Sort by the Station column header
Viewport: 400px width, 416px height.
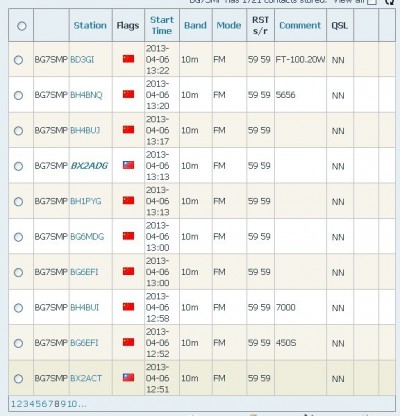[90, 25]
